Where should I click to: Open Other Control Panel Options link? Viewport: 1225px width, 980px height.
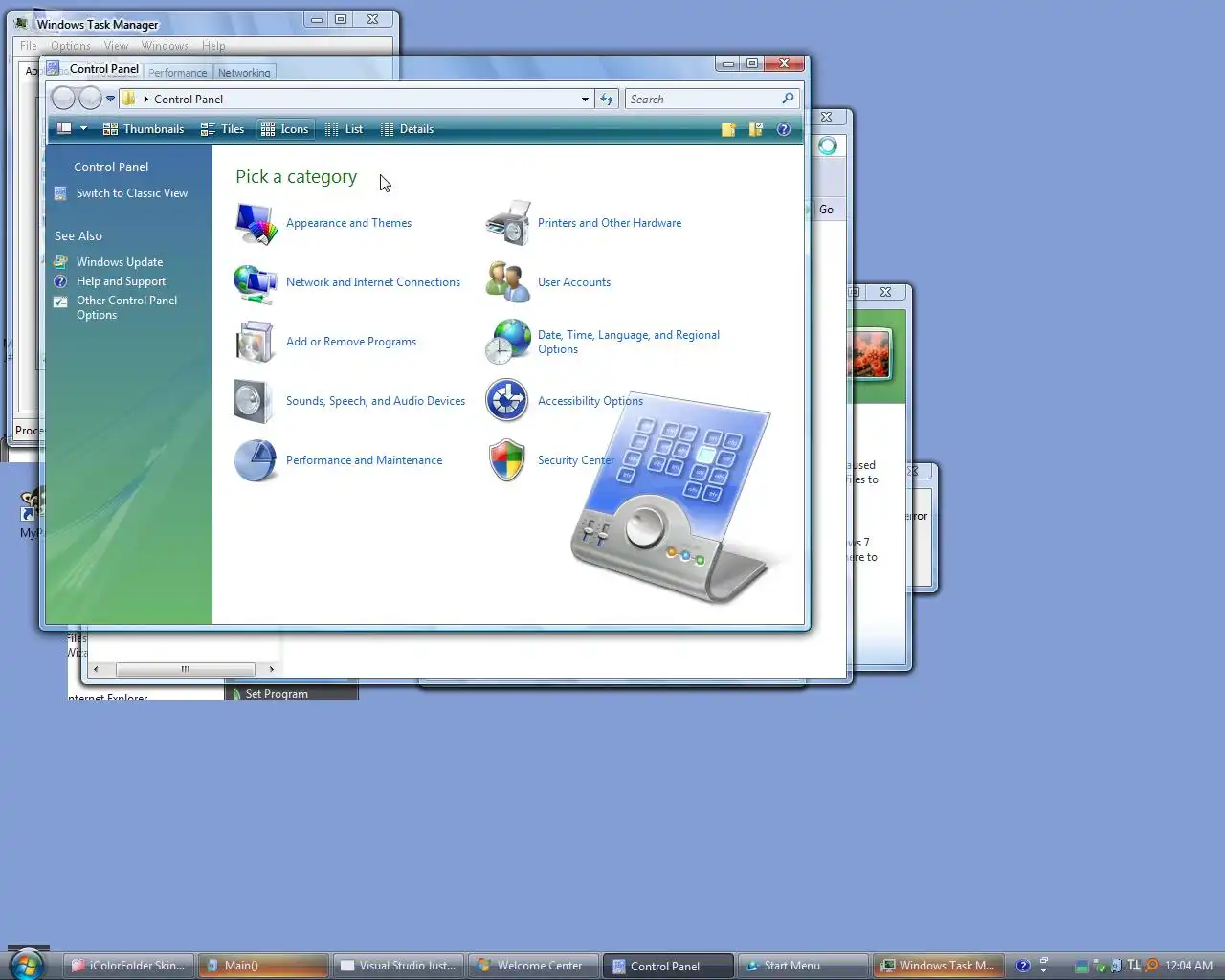point(126,307)
